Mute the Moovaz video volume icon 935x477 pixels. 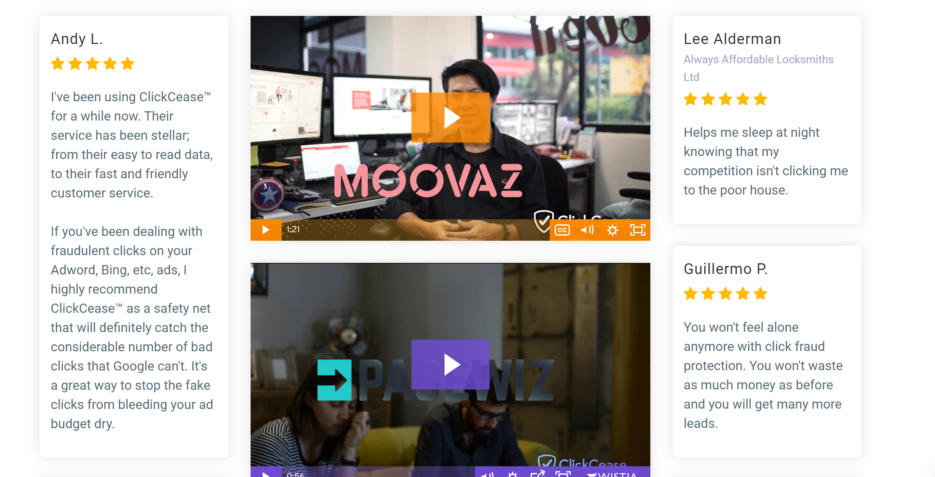(587, 230)
